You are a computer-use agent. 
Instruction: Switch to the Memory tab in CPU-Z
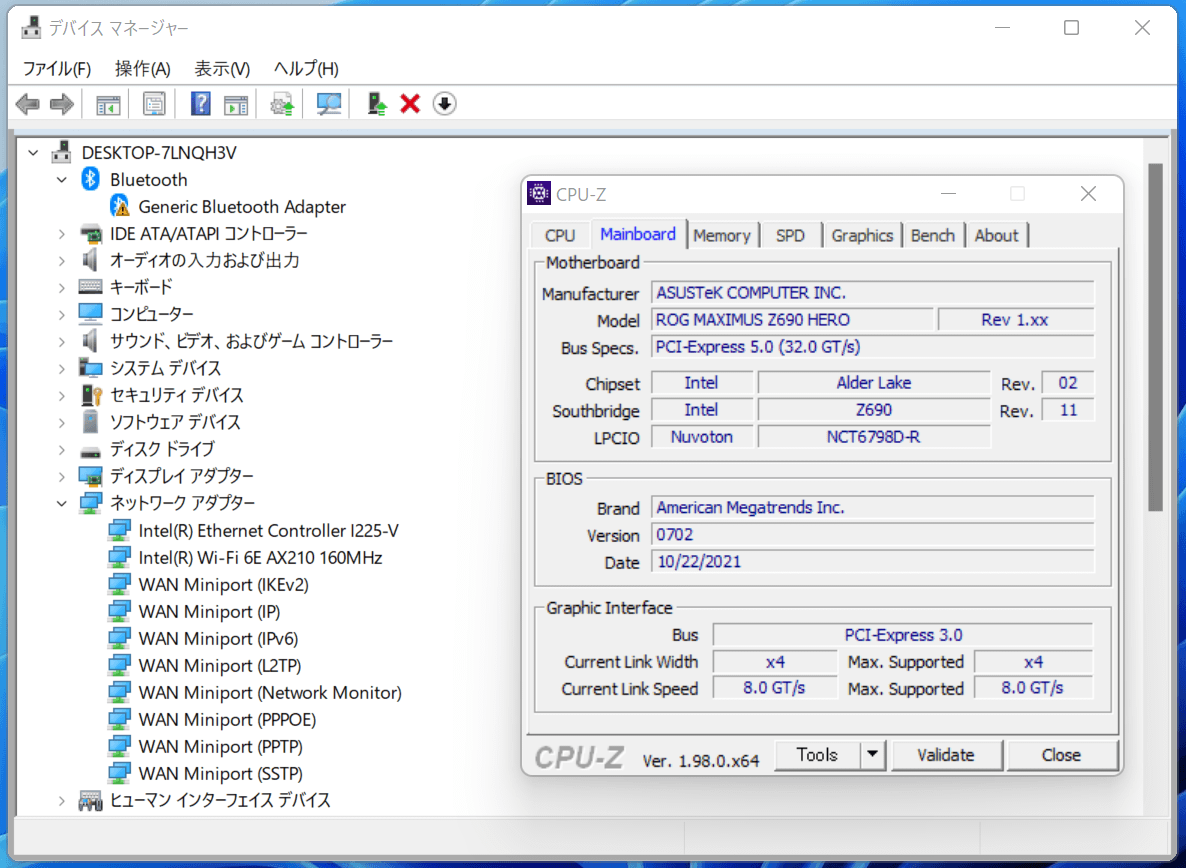click(x=722, y=235)
